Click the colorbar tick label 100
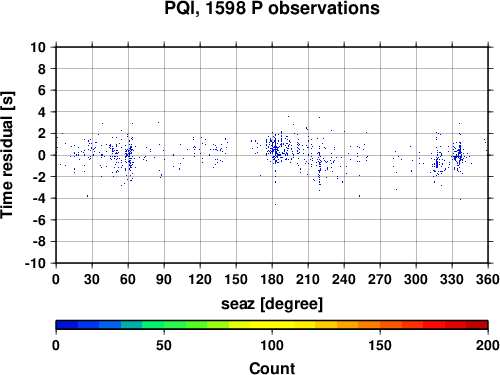This screenshot has width=500, height=375. click(x=272, y=345)
